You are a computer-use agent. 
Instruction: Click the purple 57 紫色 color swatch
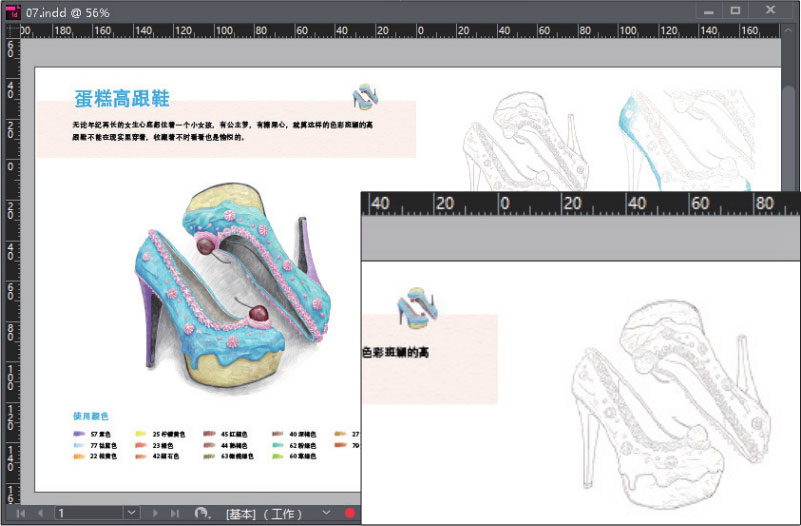(x=78, y=434)
